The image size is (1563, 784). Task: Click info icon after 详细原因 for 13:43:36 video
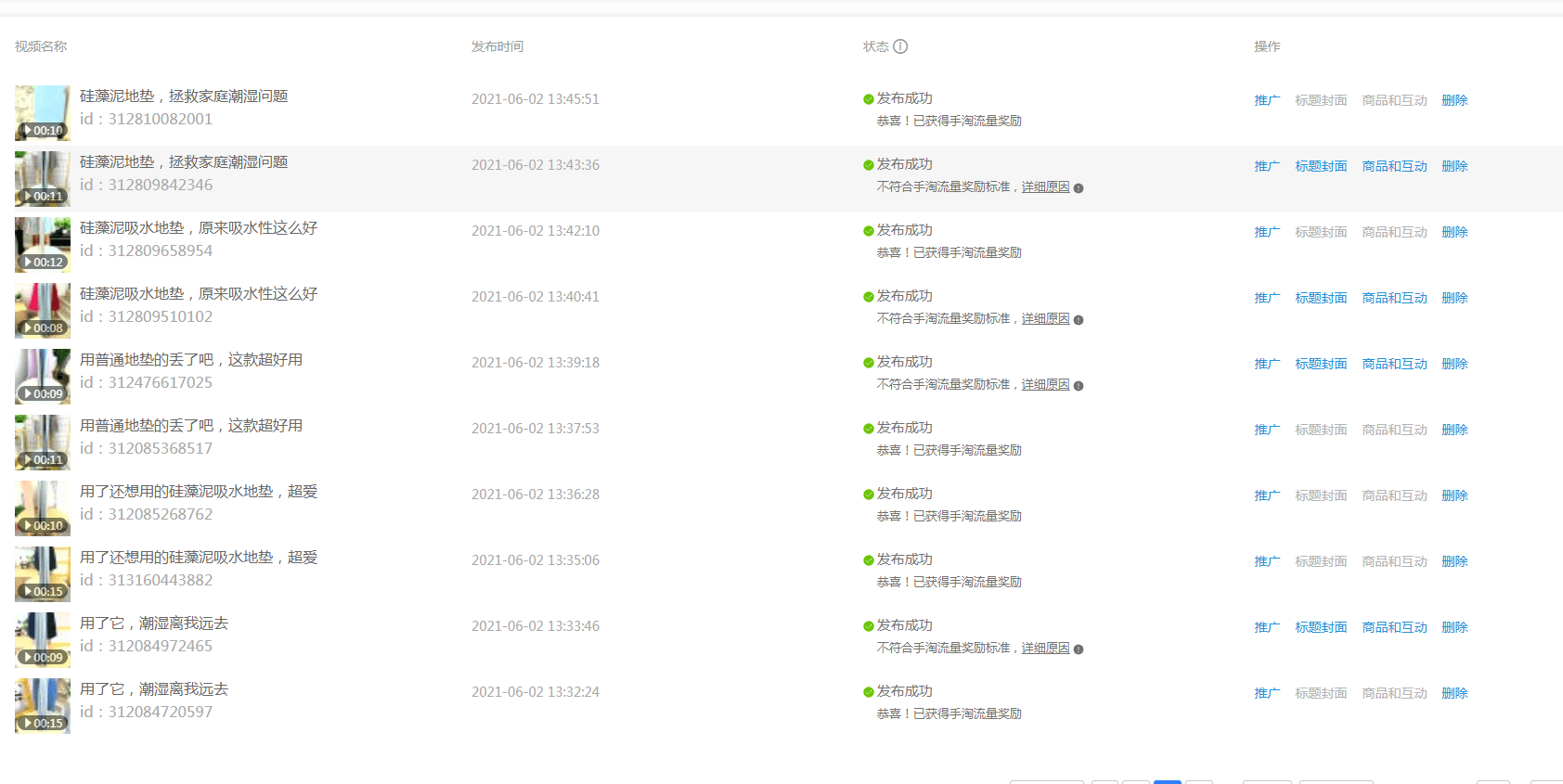click(x=1079, y=188)
